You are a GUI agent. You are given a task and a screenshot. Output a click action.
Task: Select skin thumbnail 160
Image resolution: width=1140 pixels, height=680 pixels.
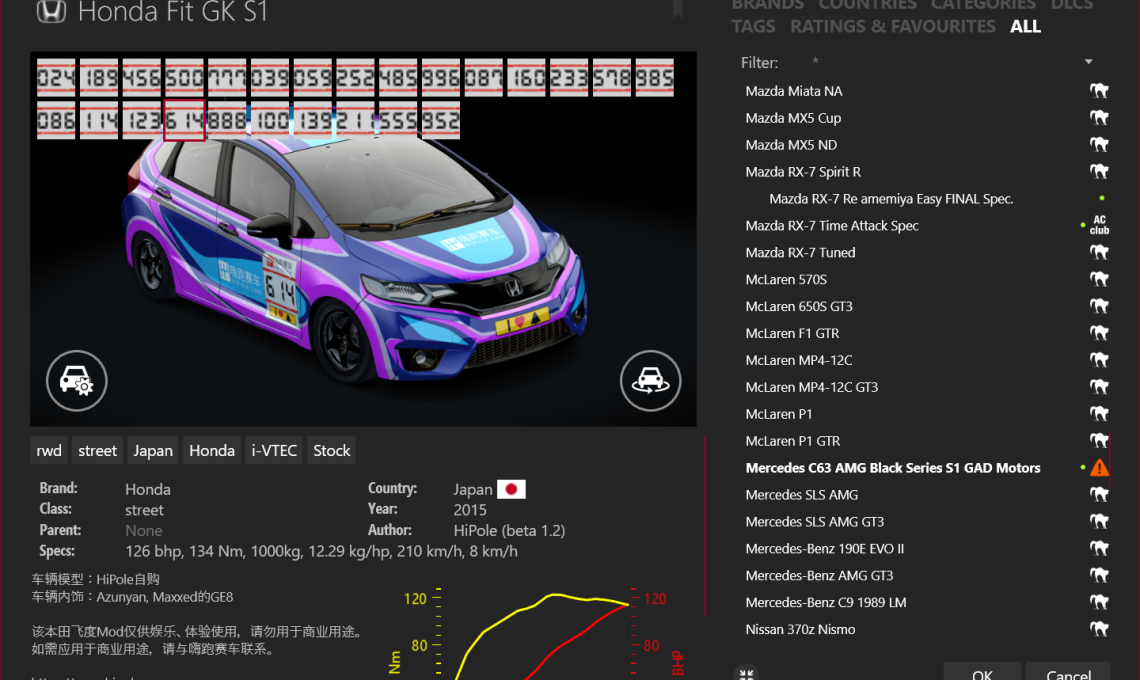[526, 78]
